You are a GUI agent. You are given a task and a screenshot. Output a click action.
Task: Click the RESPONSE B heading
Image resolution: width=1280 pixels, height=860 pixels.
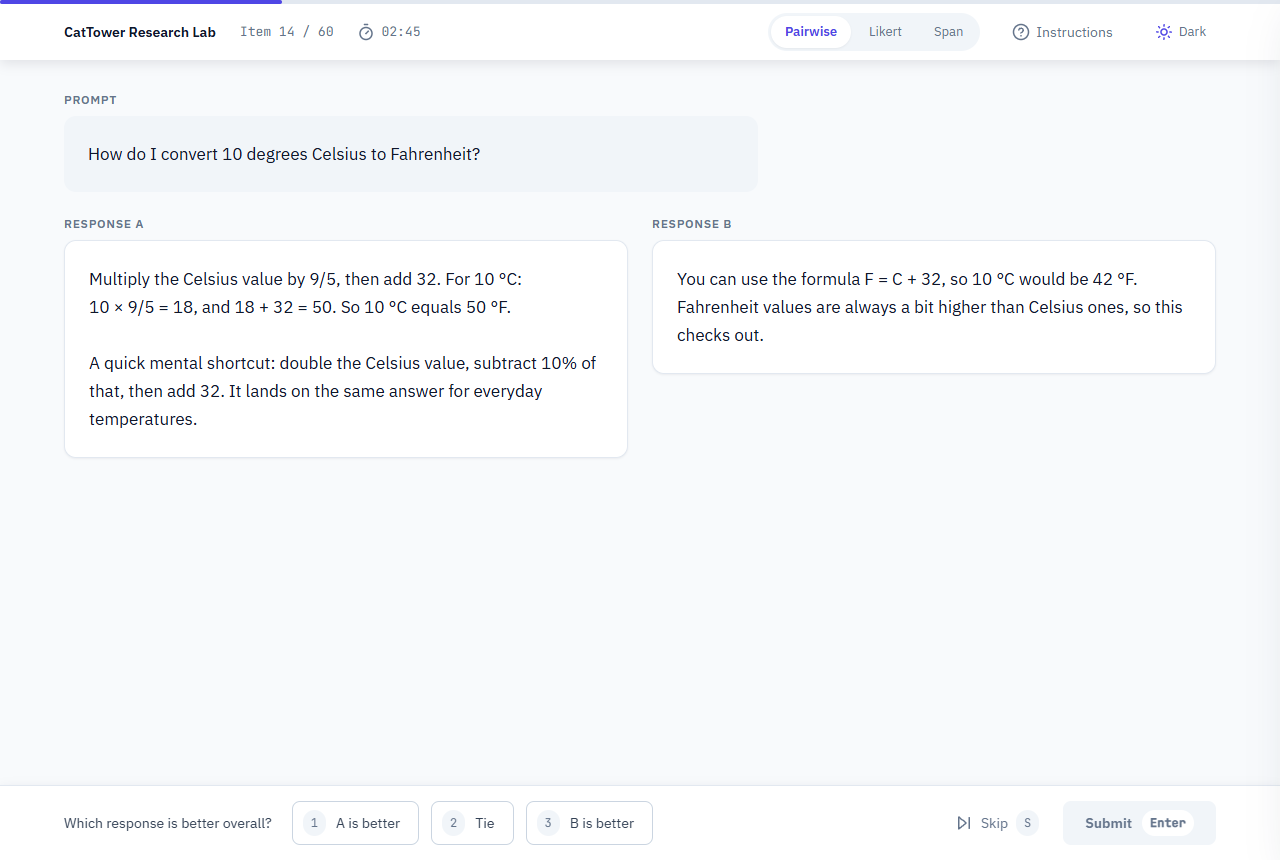692,224
